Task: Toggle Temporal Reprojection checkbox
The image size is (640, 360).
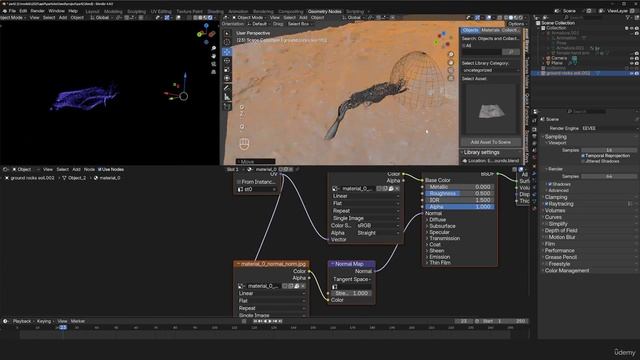Action: coord(583,156)
